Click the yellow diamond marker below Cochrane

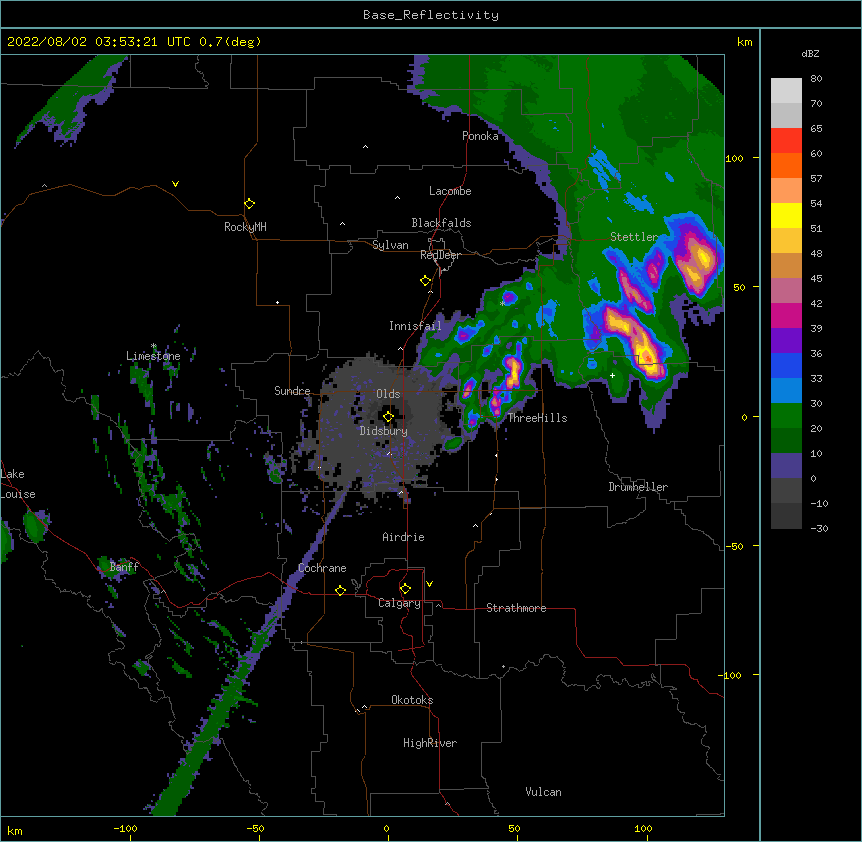click(x=340, y=590)
